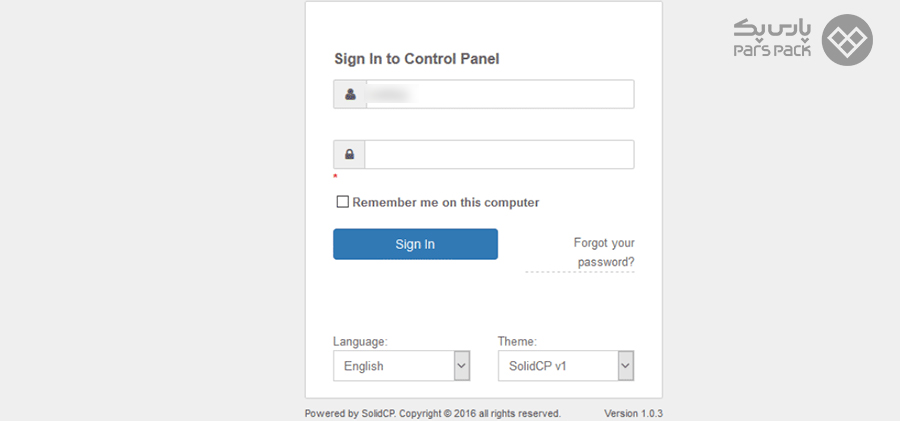The width and height of the screenshot is (900, 421).
Task: Click the "Sign In to Control Panel" heading
Action: pos(416,58)
